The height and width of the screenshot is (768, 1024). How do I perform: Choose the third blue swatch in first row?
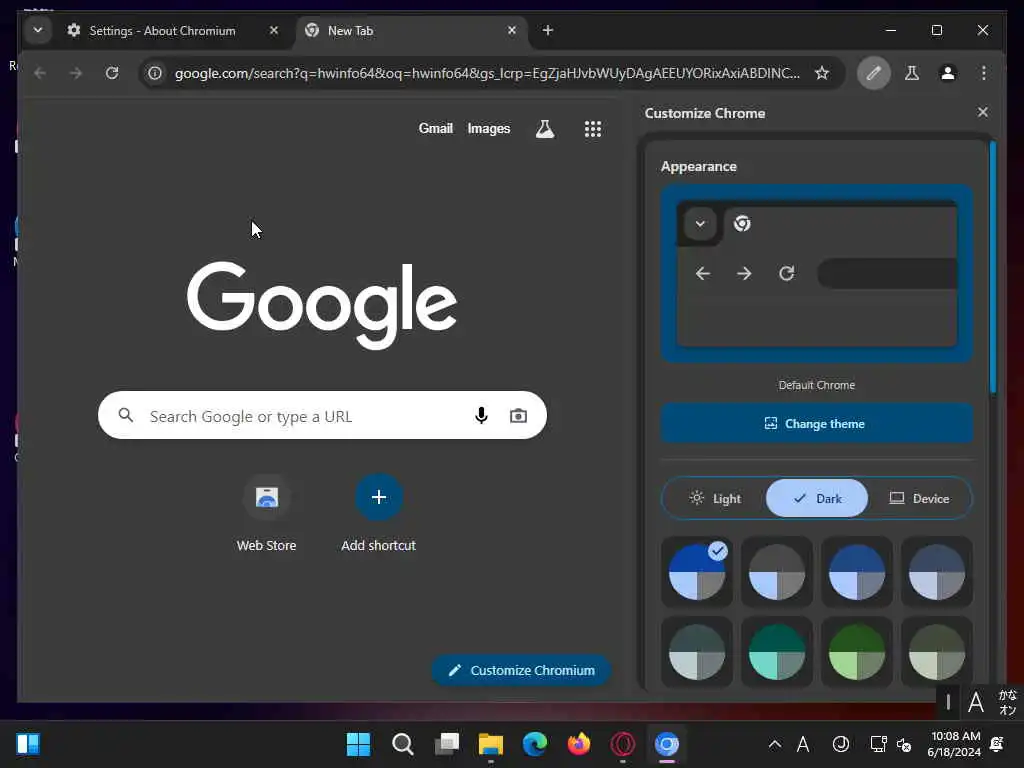click(x=857, y=572)
